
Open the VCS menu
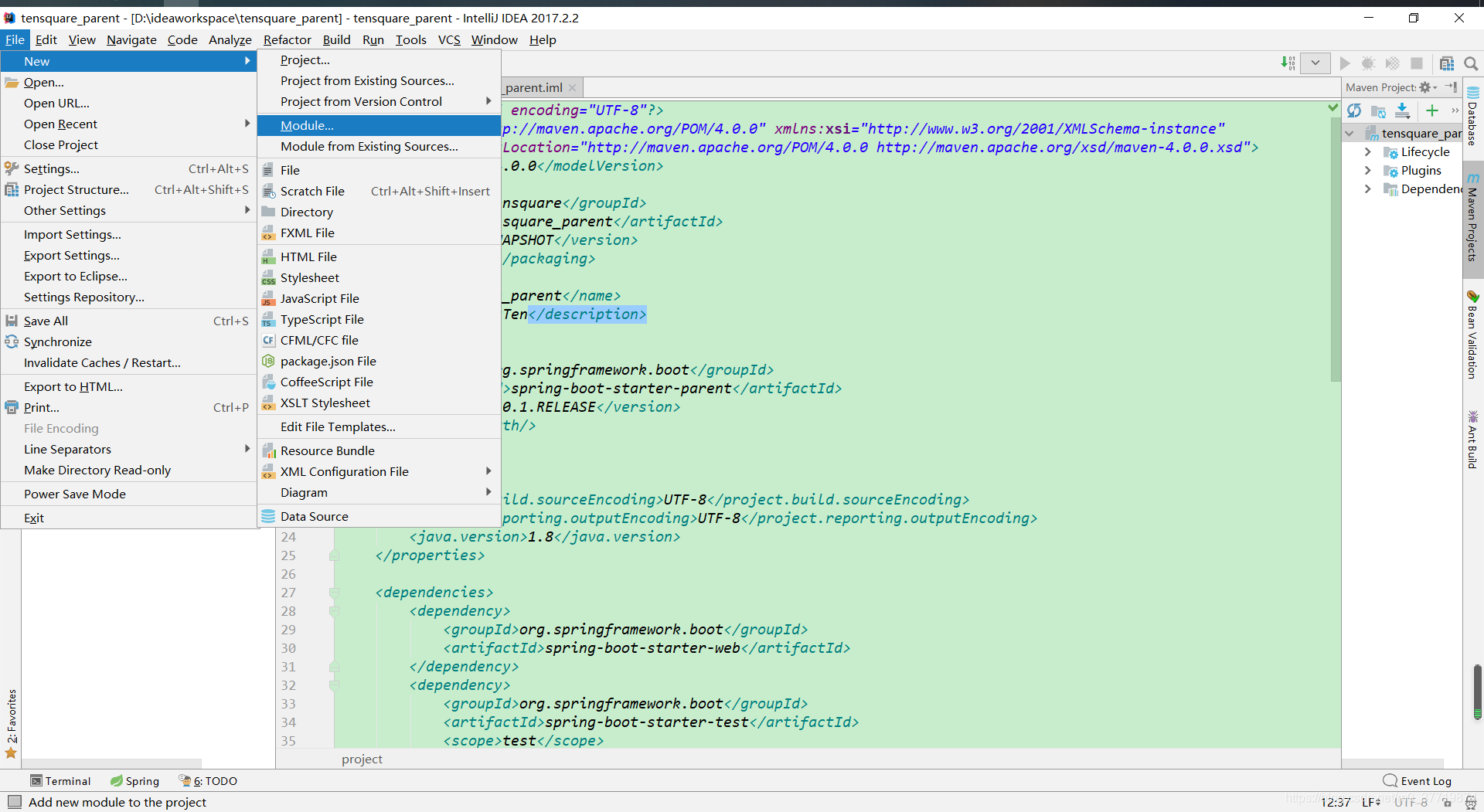pos(449,40)
